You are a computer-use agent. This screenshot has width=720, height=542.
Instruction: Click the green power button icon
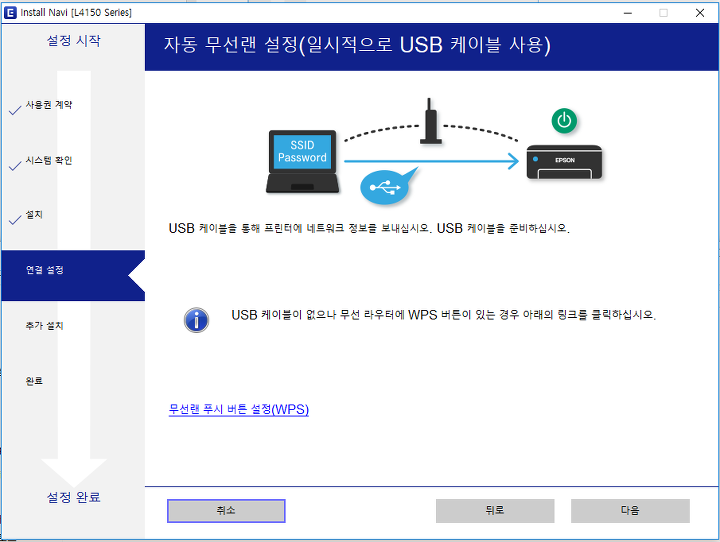[564, 121]
